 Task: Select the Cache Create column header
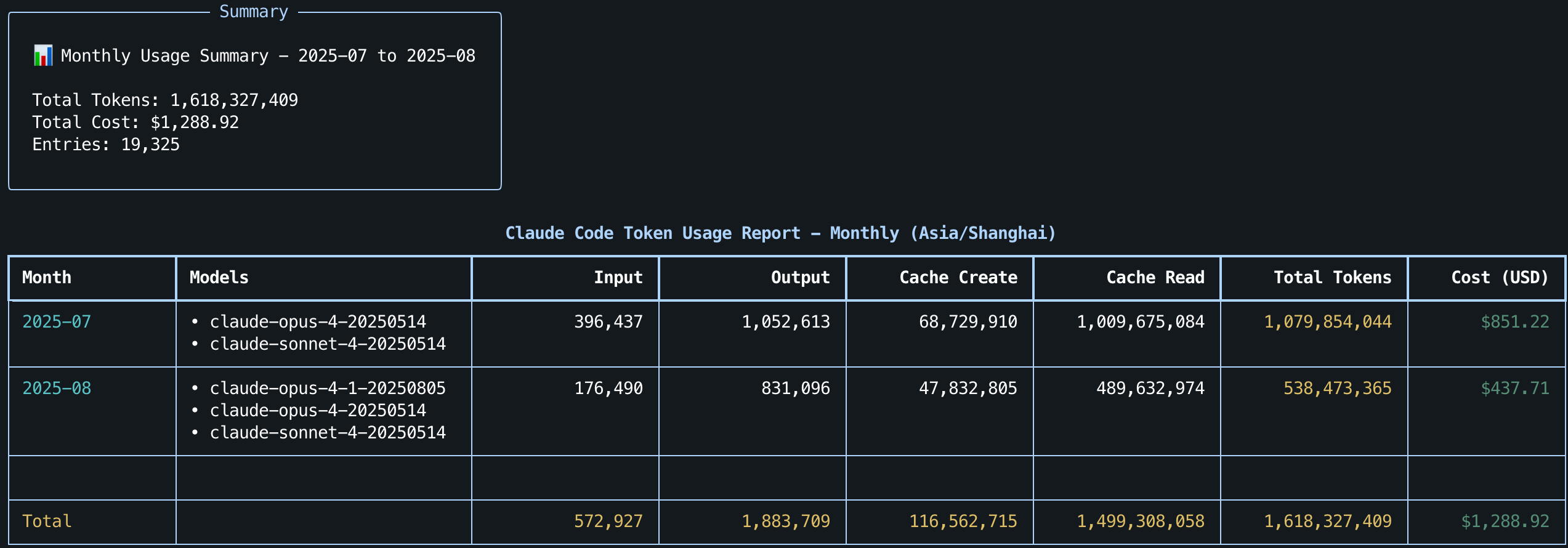coord(958,278)
